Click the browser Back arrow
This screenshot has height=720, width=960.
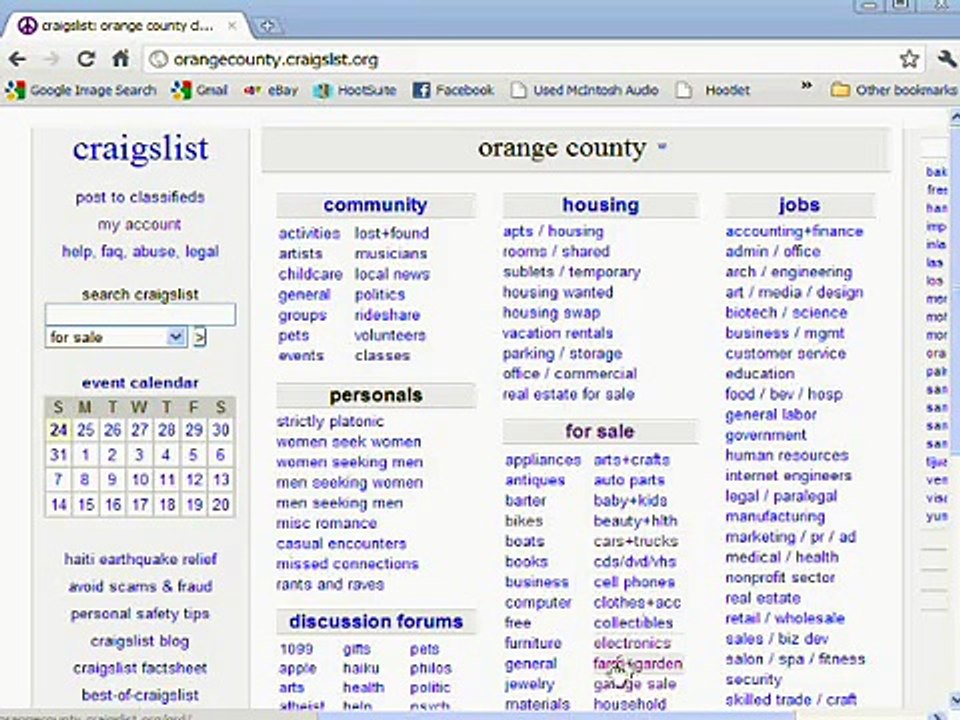17,59
